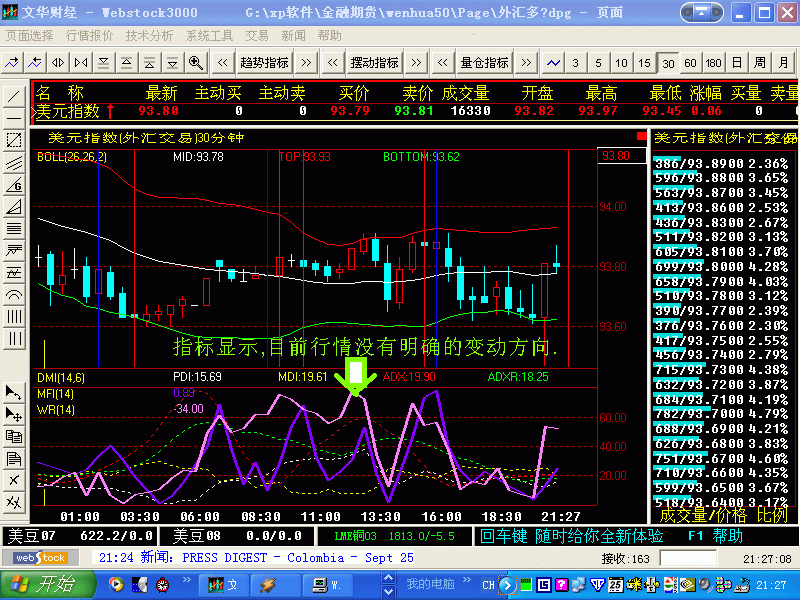Toggle the 30-minute period button
The width and height of the screenshot is (800, 600).
coord(668,63)
